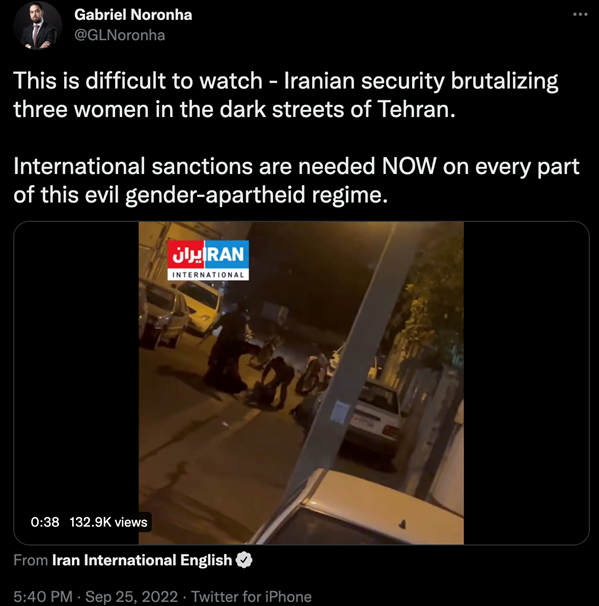Click the 0:38 video duration label
The image size is (599, 606).
pos(45,522)
